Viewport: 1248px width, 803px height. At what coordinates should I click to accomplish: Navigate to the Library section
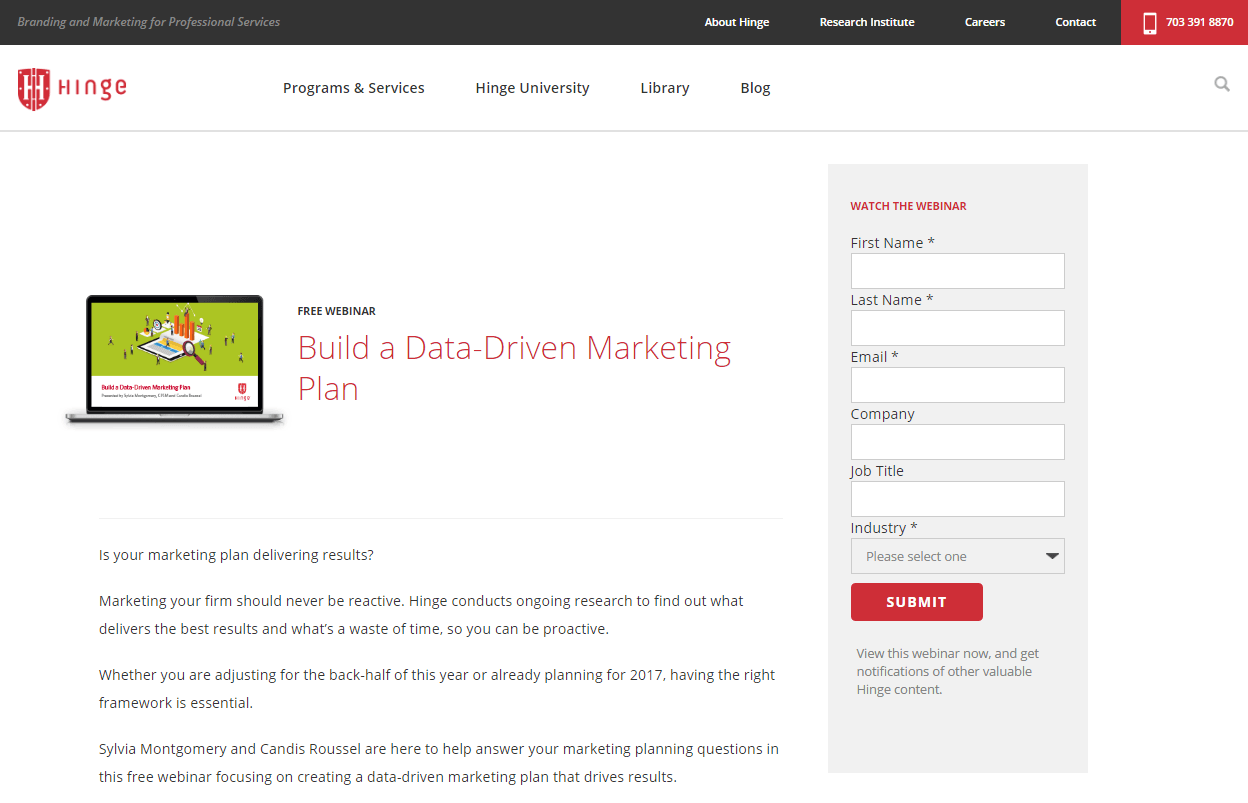(664, 88)
